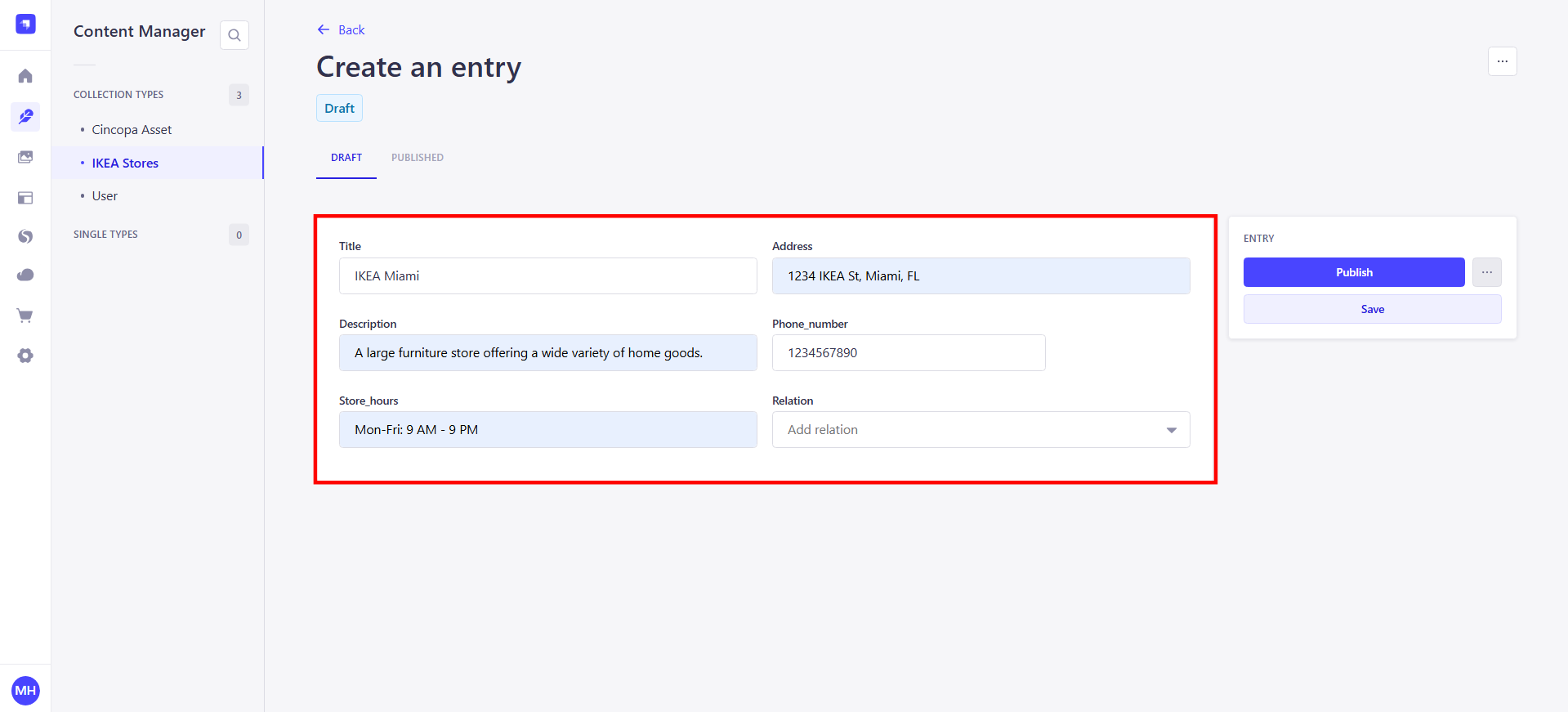Switch to the PUBLISHED tab
The height and width of the screenshot is (712, 1568).
pyautogui.click(x=417, y=158)
